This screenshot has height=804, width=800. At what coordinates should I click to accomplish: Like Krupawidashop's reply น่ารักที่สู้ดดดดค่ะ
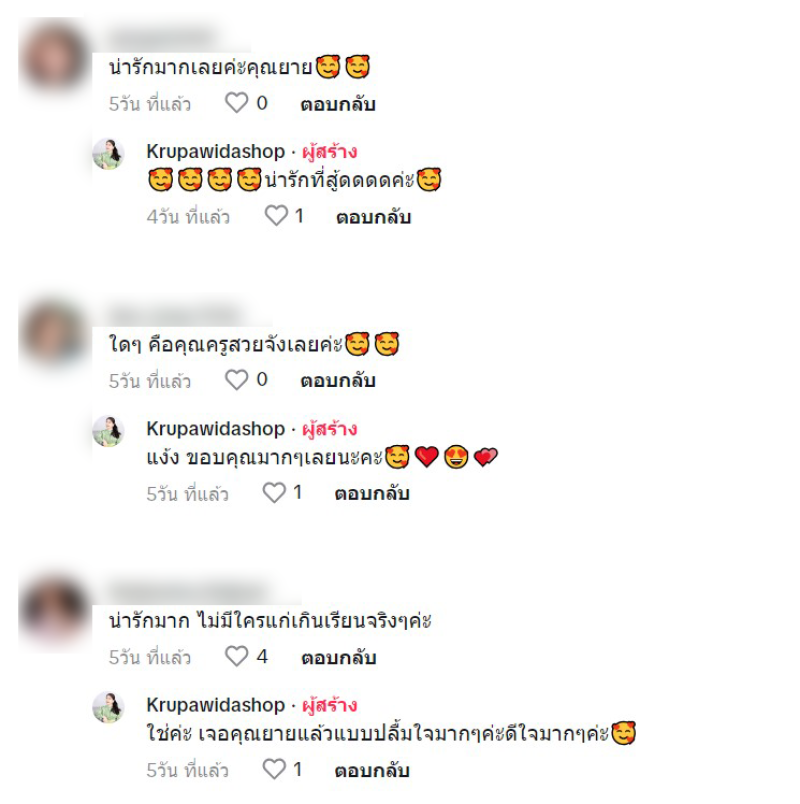pyautogui.click(x=276, y=216)
